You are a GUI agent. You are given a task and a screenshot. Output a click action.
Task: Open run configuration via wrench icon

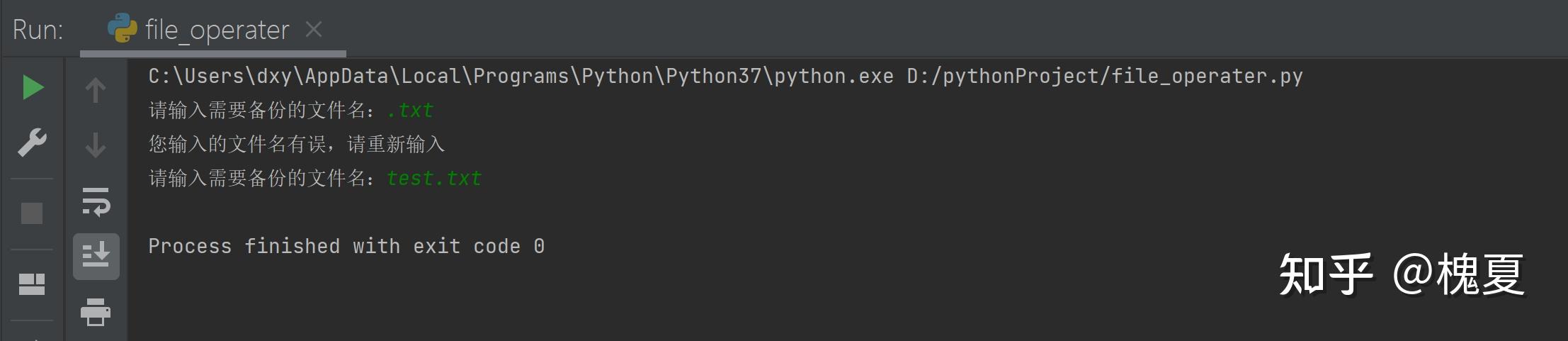click(32, 142)
